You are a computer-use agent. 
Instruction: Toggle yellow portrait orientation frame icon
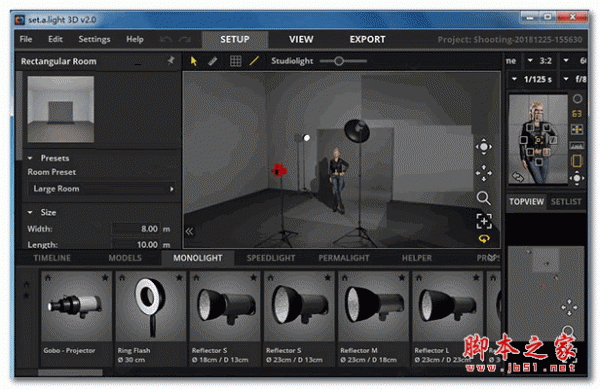click(x=577, y=161)
